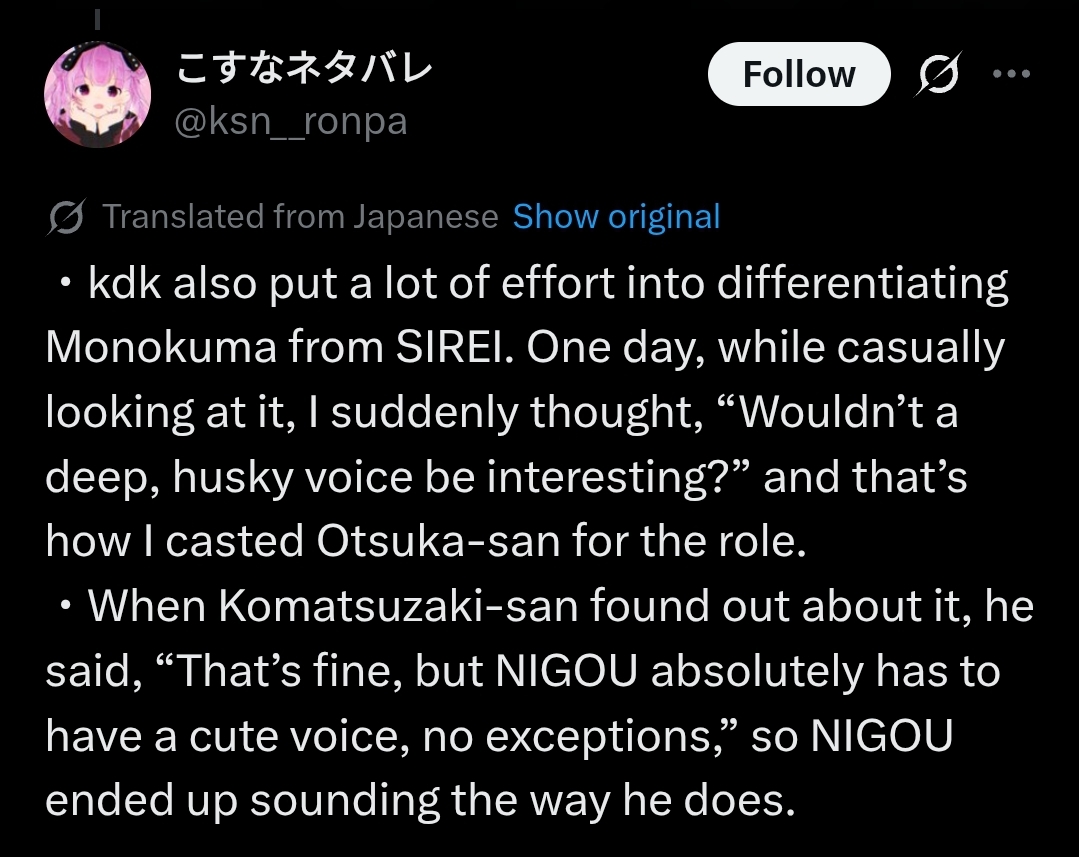
Task: Open the three-dot more options menu
Action: pyautogui.click(x=1010, y=75)
